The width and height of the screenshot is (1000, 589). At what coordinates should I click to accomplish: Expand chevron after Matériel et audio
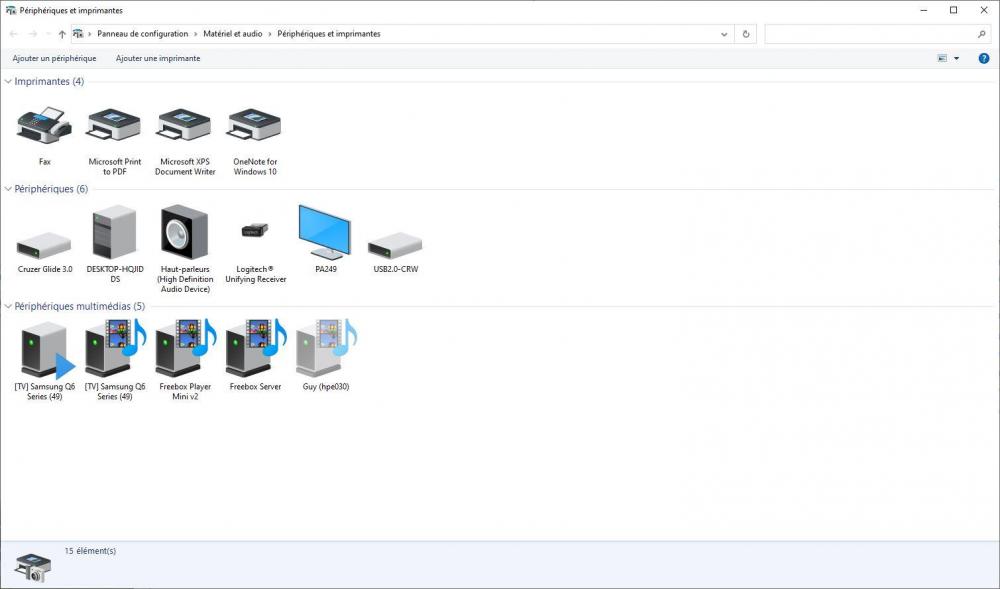270,34
